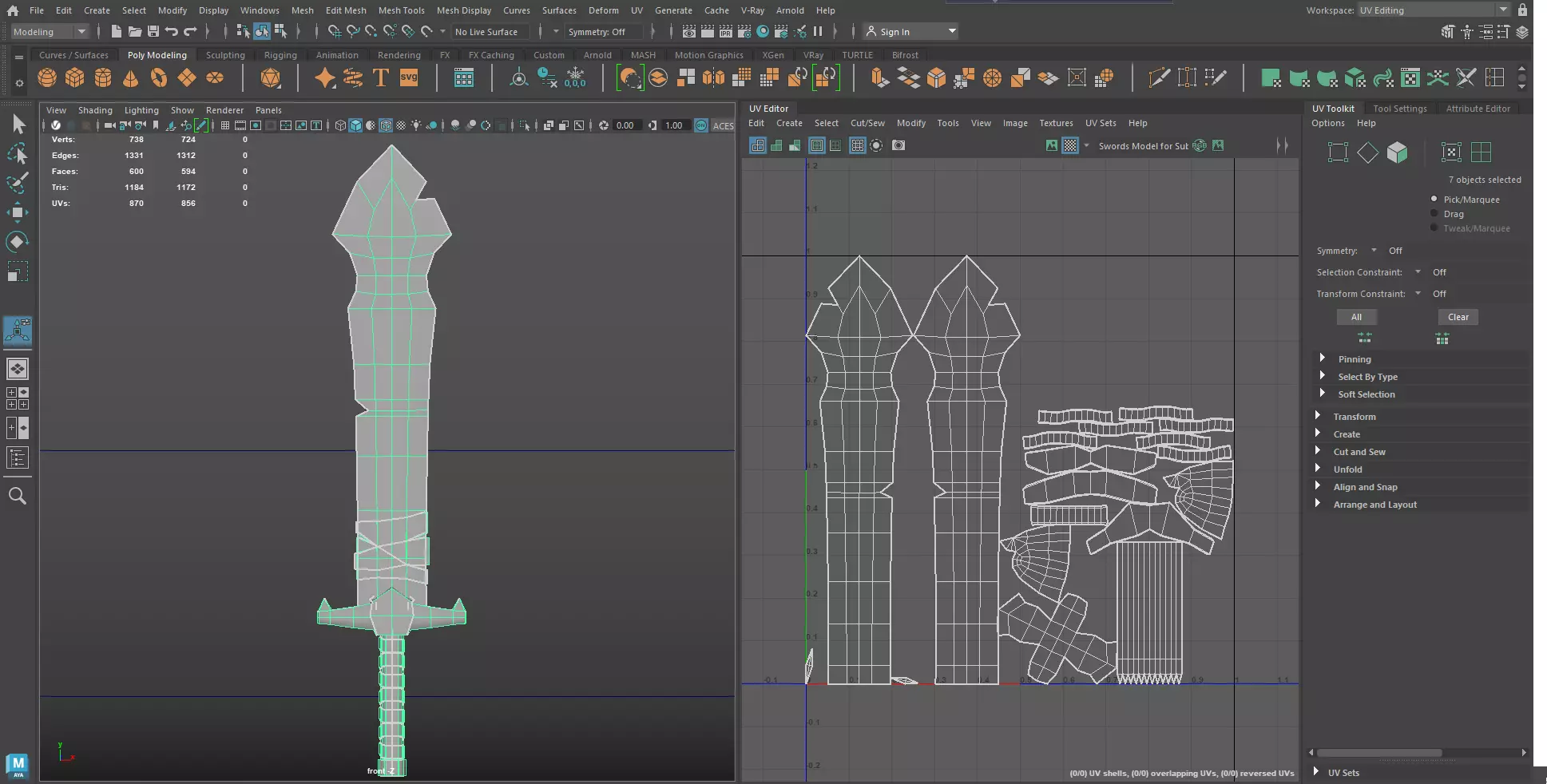Click the Symmetry: Off field in status line

pos(605,31)
